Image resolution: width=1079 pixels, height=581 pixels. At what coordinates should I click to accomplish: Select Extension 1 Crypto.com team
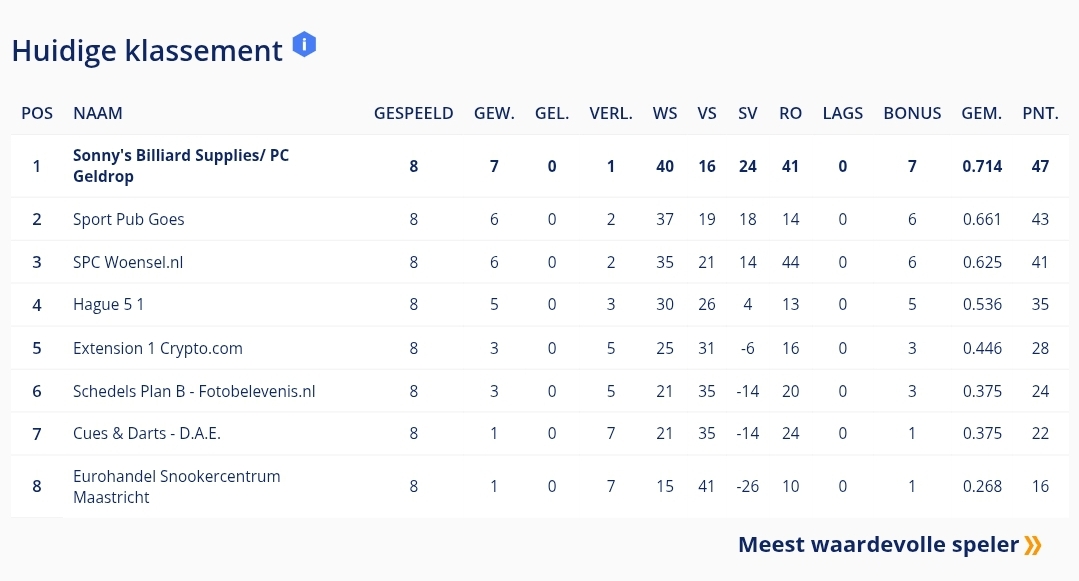tap(157, 348)
